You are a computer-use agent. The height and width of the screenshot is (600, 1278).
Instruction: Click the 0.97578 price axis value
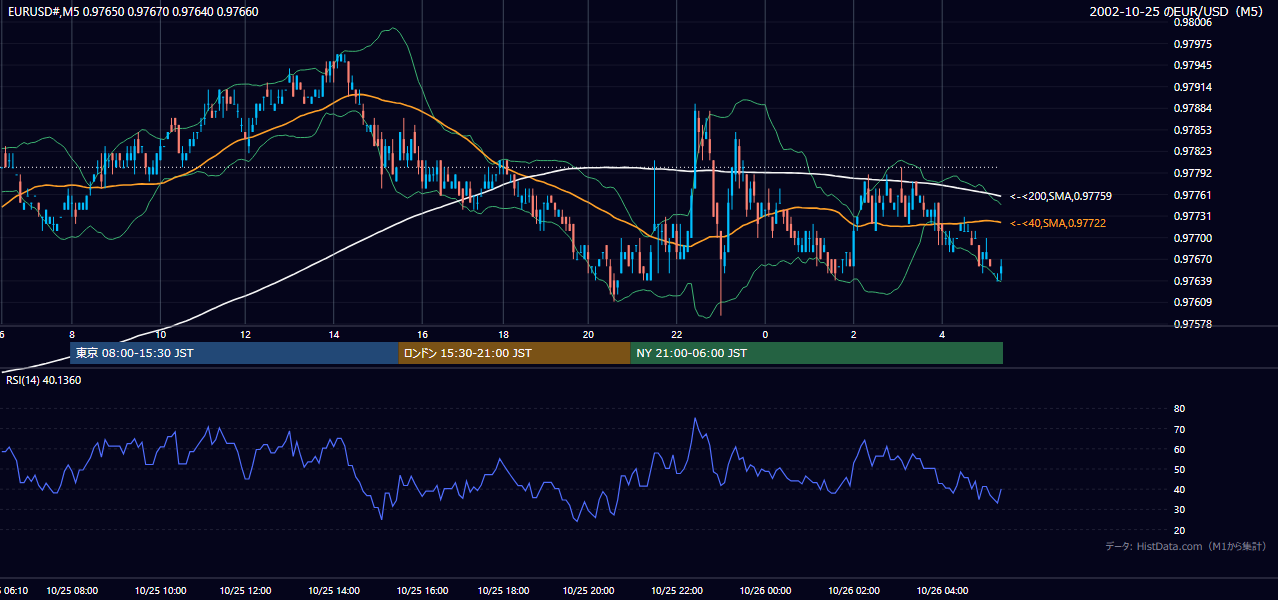[x=1192, y=324]
